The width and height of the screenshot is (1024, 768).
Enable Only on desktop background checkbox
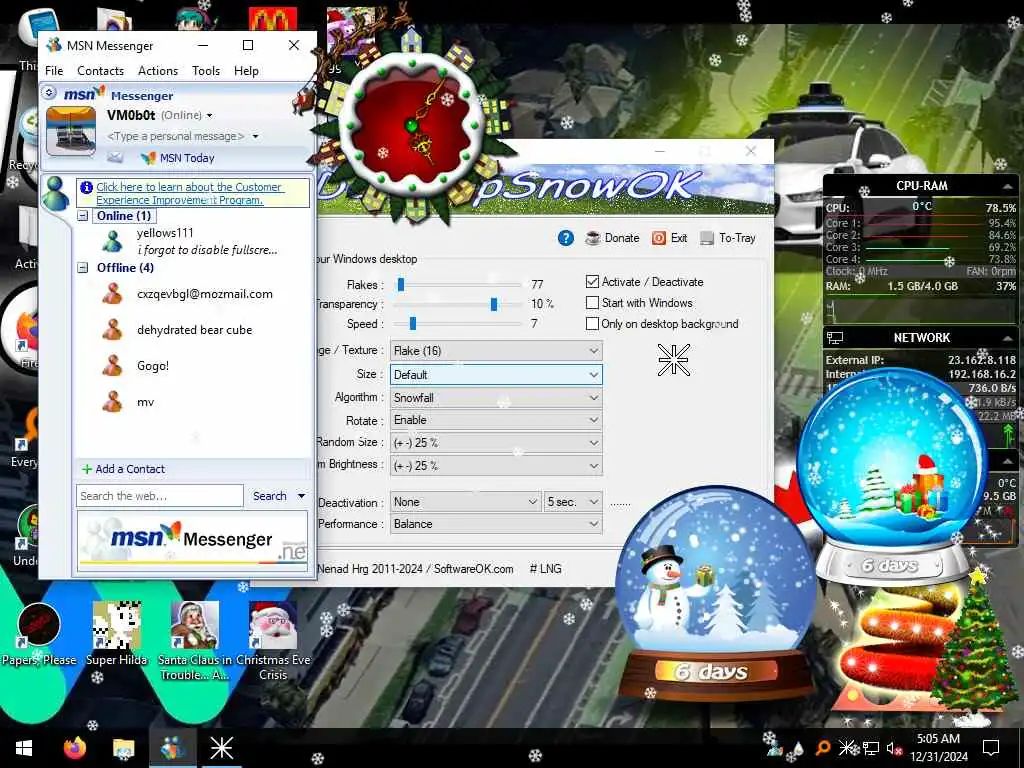[x=592, y=323]
